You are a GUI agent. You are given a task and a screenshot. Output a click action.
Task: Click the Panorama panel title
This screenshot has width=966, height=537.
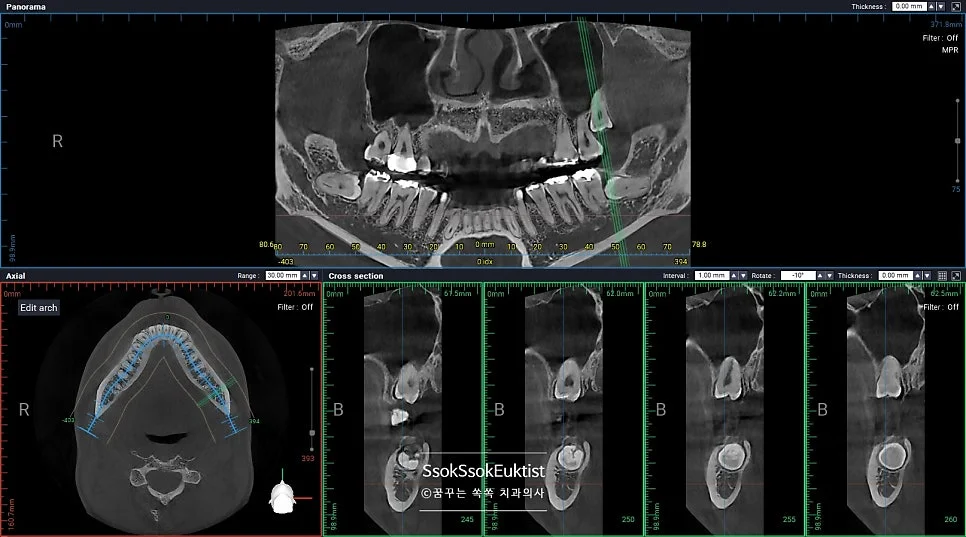coord(26,6)
